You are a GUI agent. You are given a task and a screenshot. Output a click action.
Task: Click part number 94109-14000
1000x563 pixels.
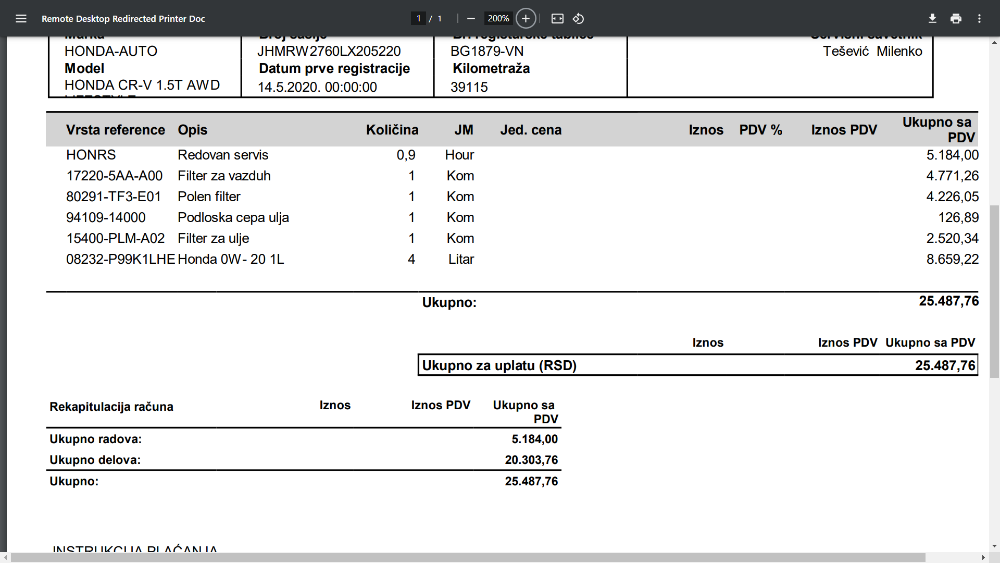click(106, 218)
